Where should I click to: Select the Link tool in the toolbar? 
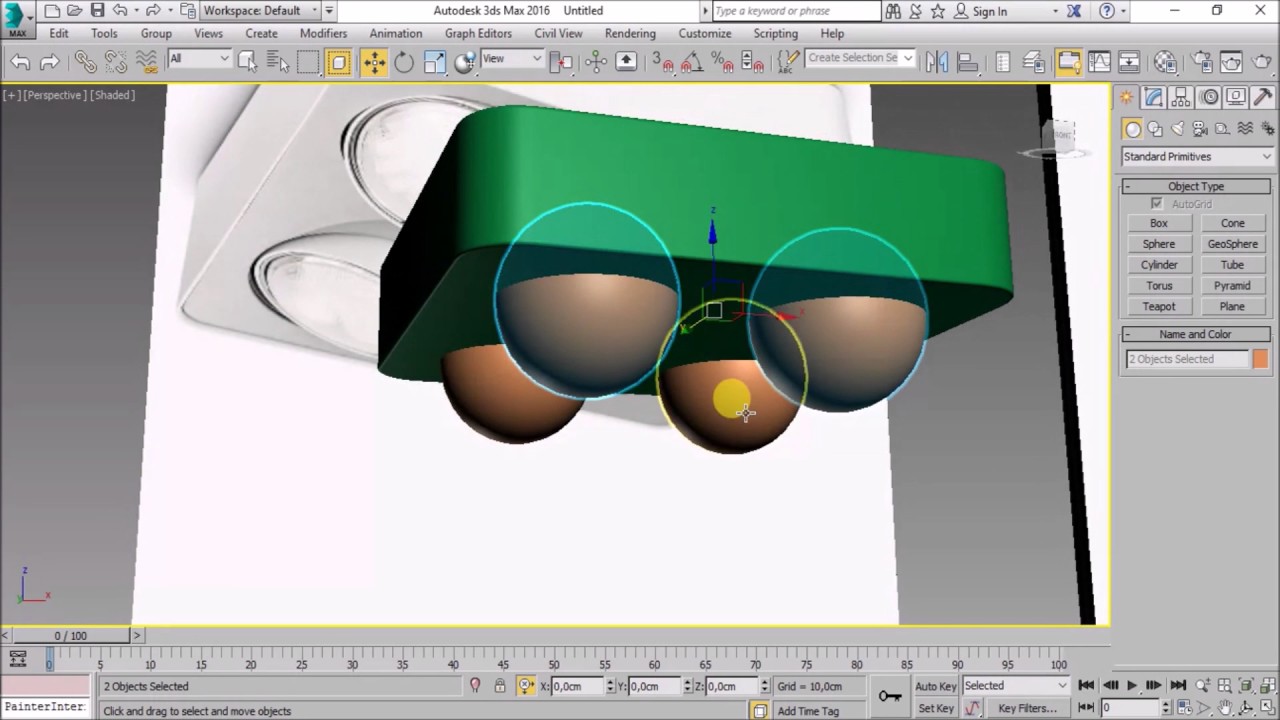[x=85, y=62]
